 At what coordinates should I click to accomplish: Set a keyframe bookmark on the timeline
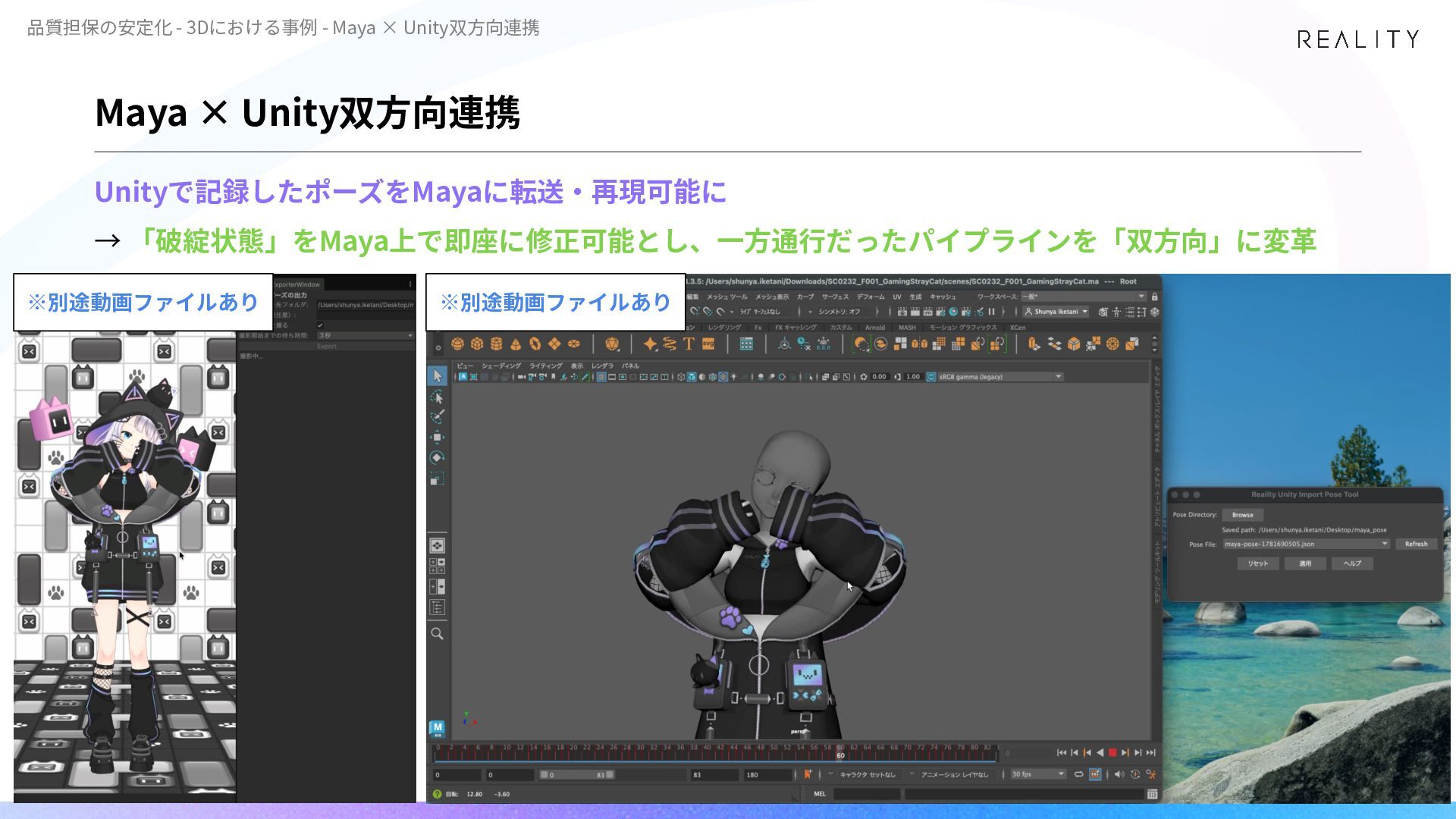(808, 774)
